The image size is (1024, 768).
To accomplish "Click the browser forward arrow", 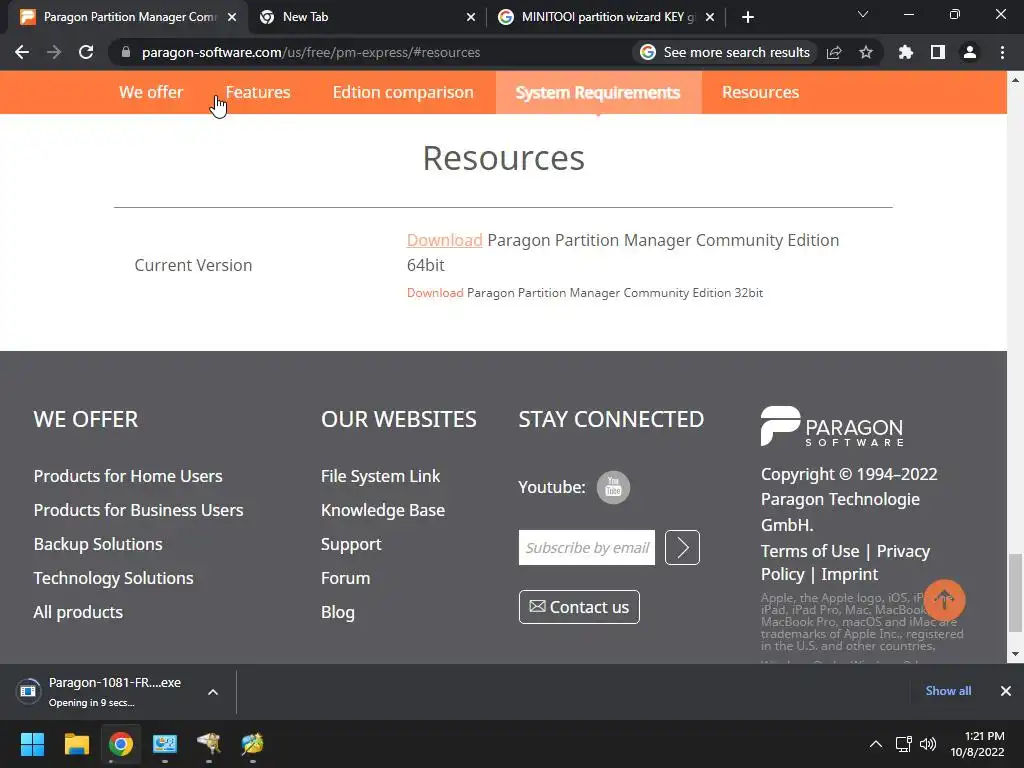I will pos(54,52).
